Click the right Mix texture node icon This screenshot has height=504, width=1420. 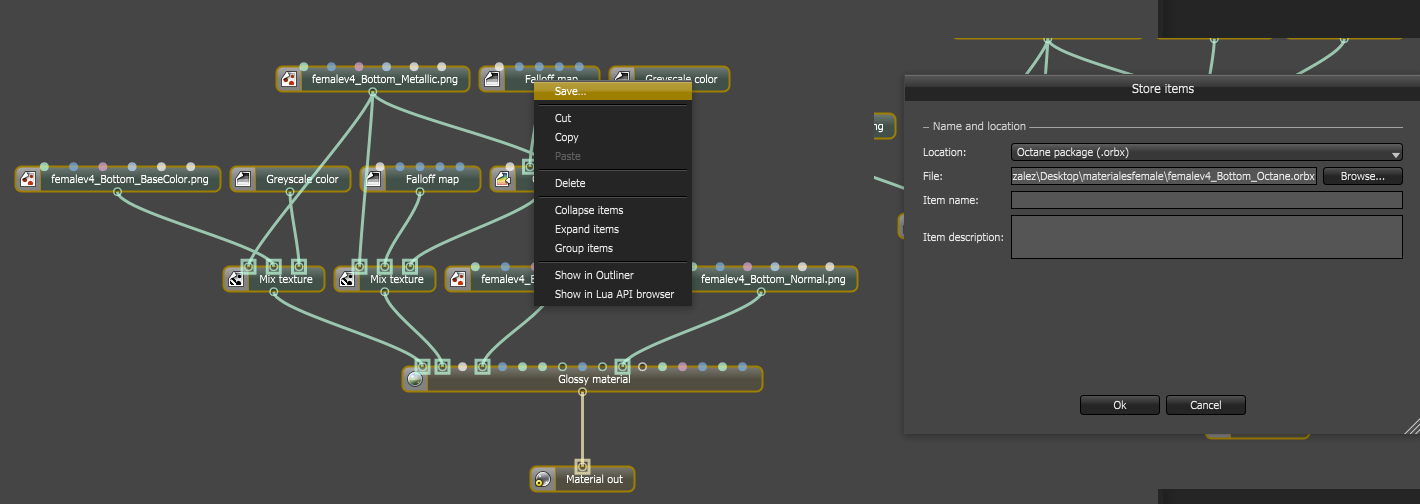pyautogui.click(x=347, y=280)
